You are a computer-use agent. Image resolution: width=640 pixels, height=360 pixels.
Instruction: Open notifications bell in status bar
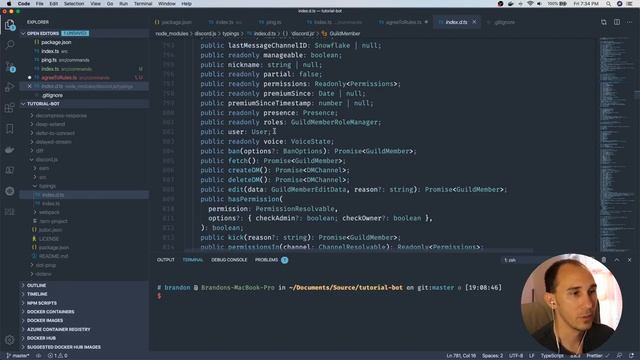[x=632, y=356]
